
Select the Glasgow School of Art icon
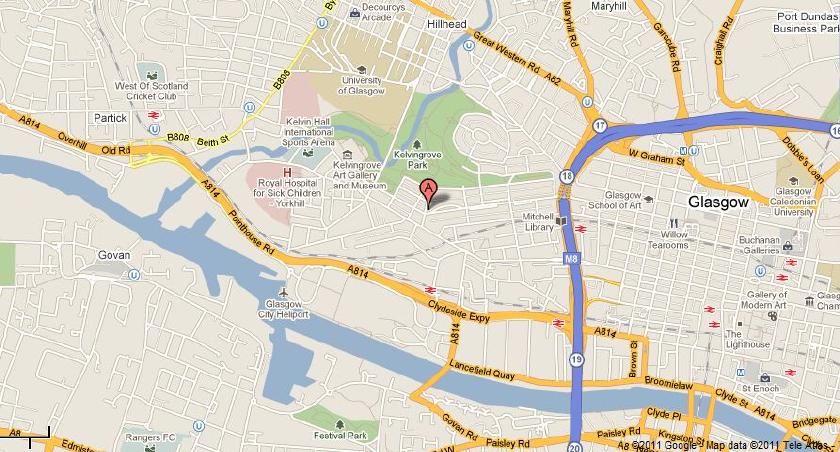pos(649,199)
